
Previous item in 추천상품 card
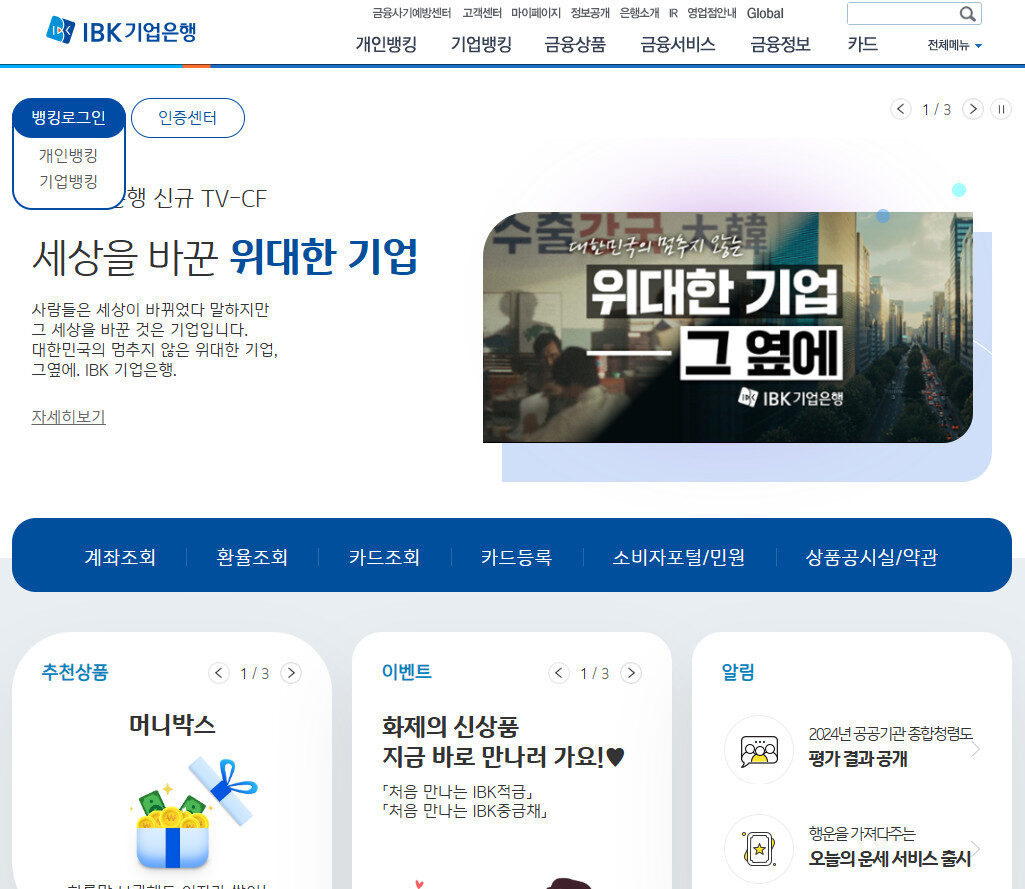tap(219, 673)
